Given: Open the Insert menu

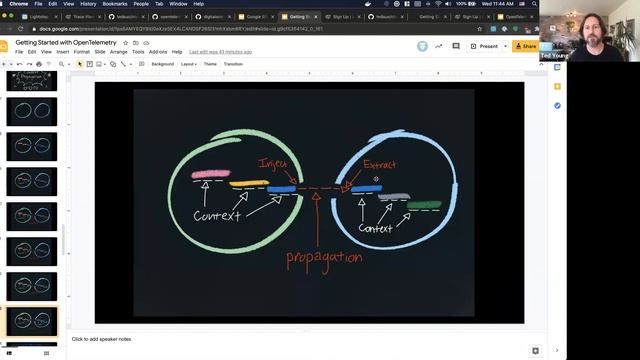Looking at the screenshot, I should tap(62, 52).
